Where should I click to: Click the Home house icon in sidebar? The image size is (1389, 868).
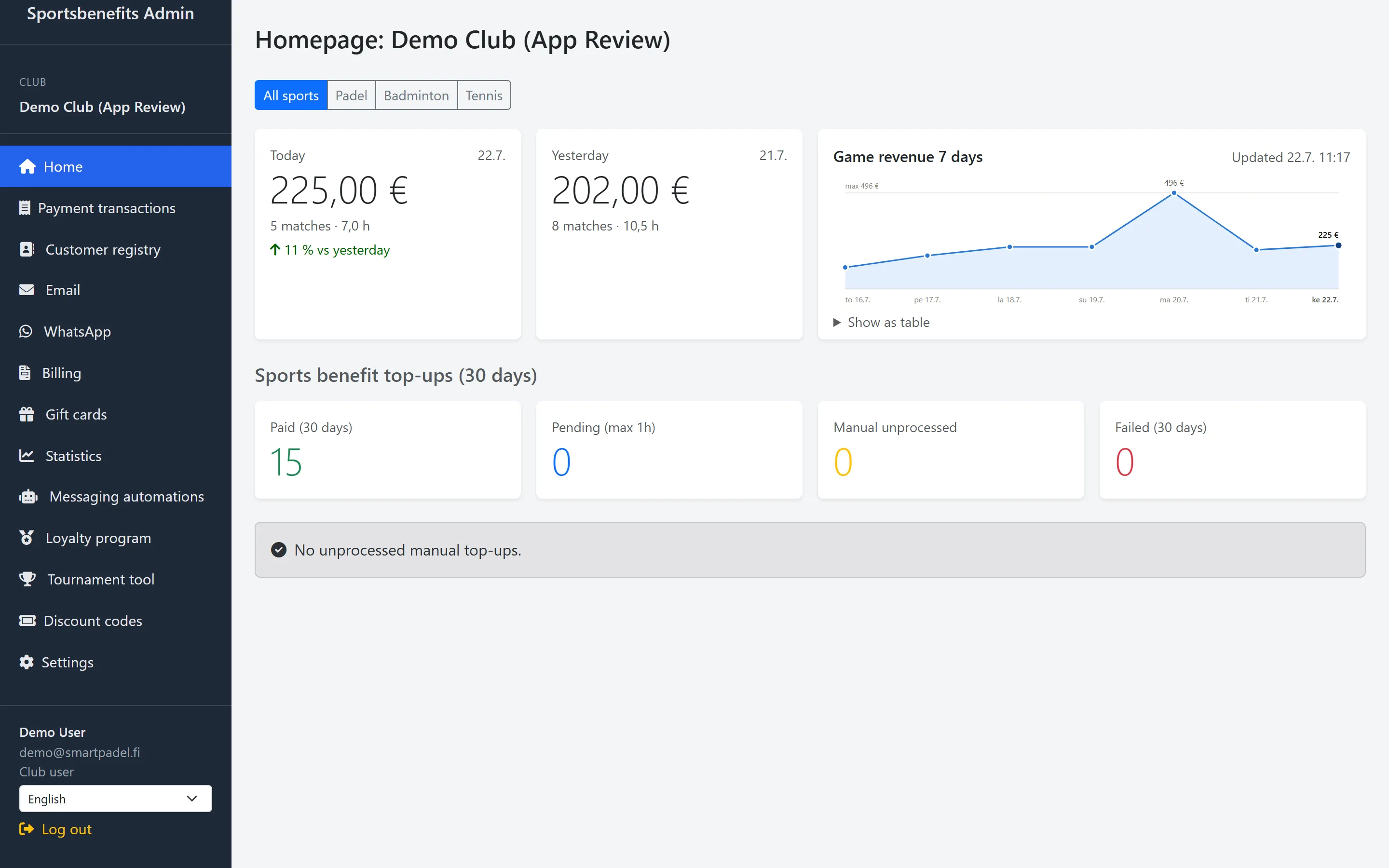[x=27, y=166]
